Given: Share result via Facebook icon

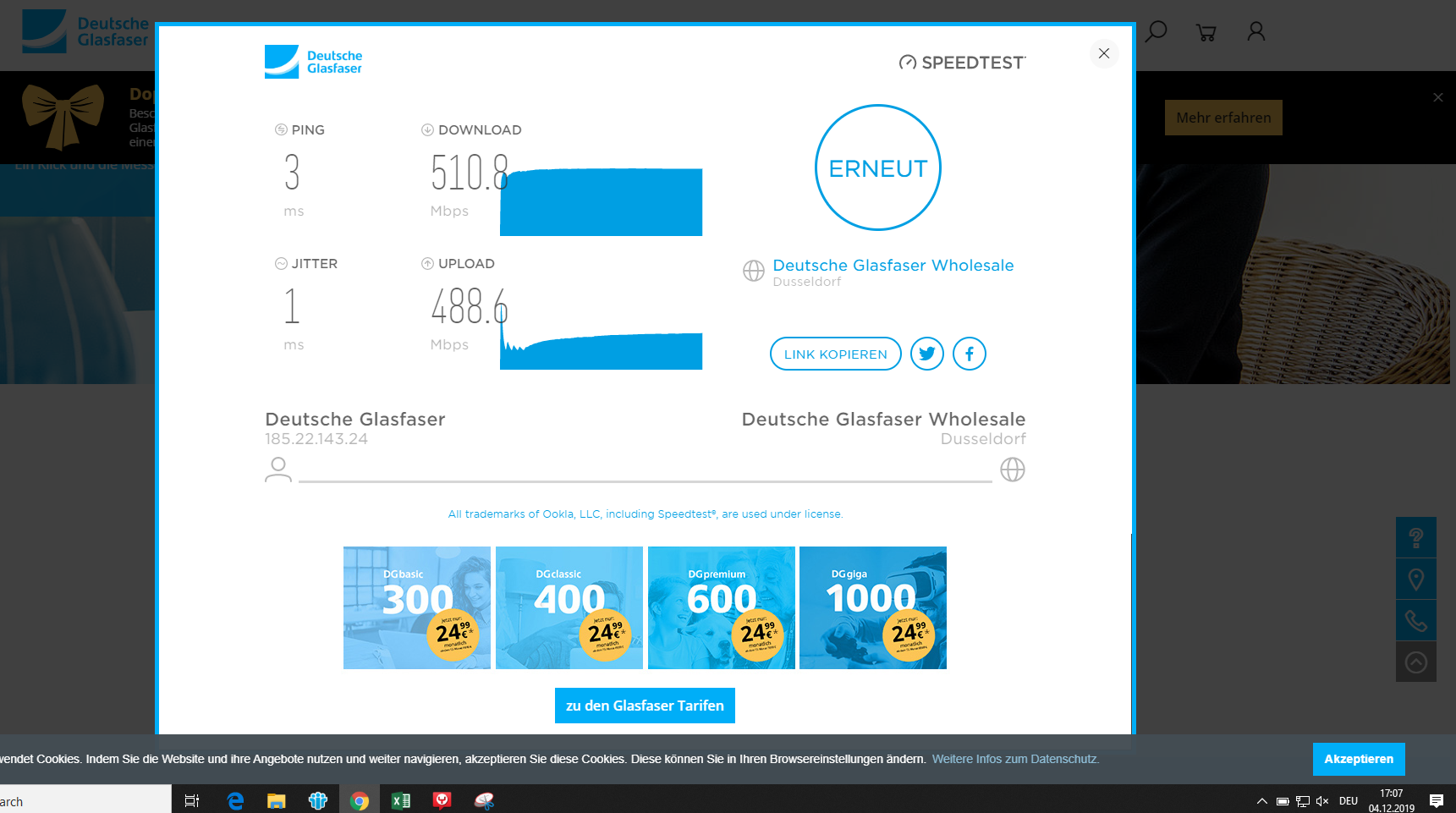Looking at the screenshot, I should 970,354.
